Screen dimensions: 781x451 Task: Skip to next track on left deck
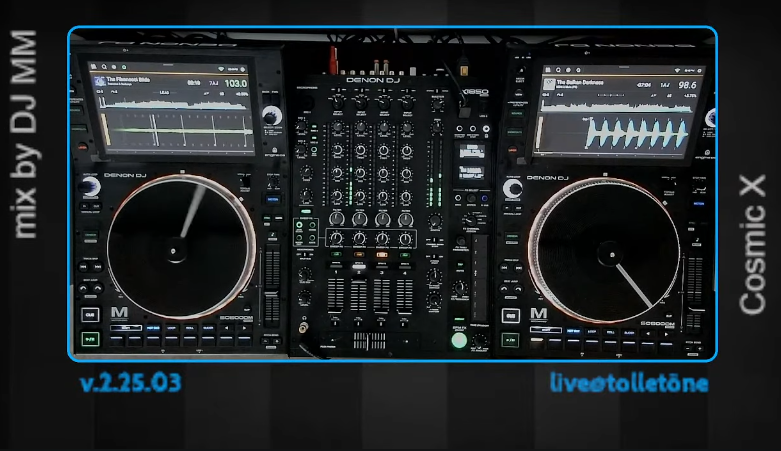click(97, 267)
